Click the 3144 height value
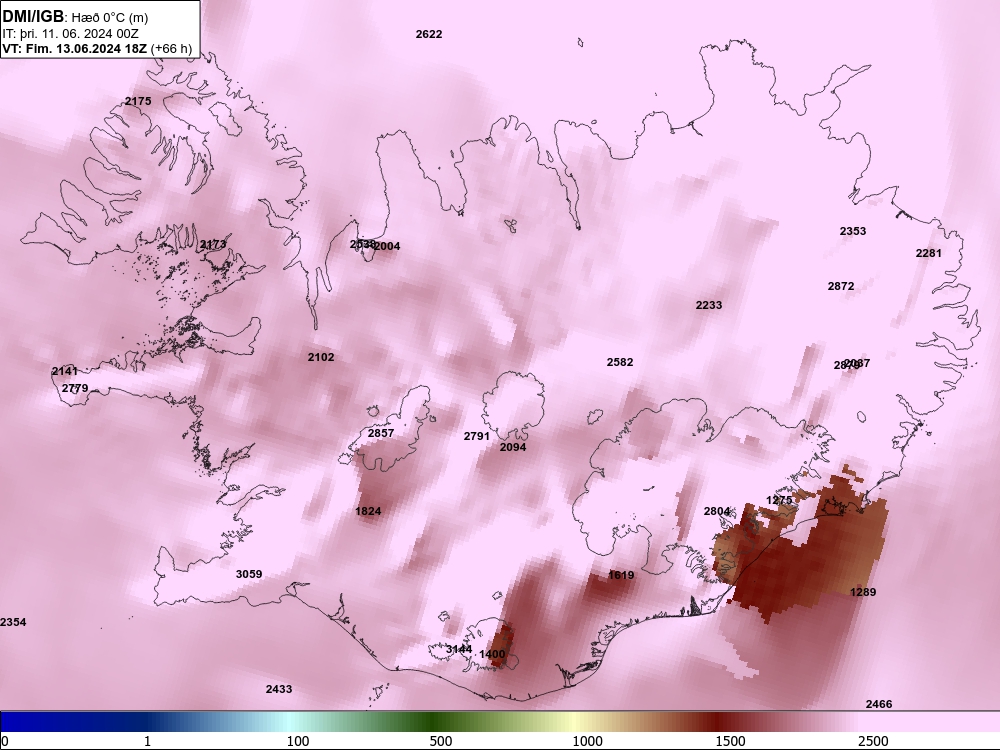The width and height of the screenshot is (1000, 750). pyautogui.click(x=459, y=649)
